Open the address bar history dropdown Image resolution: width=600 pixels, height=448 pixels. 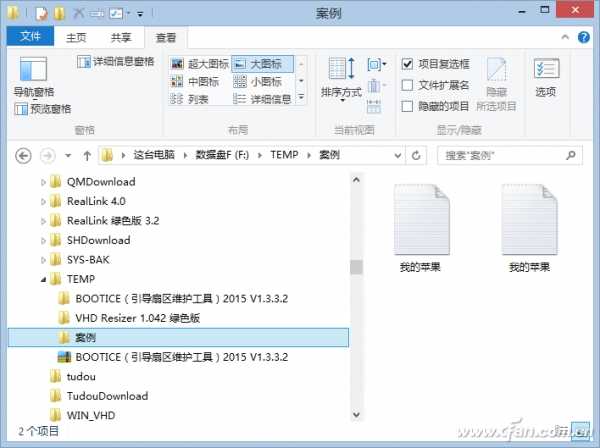pyautogui.click(x=398, y=156)
